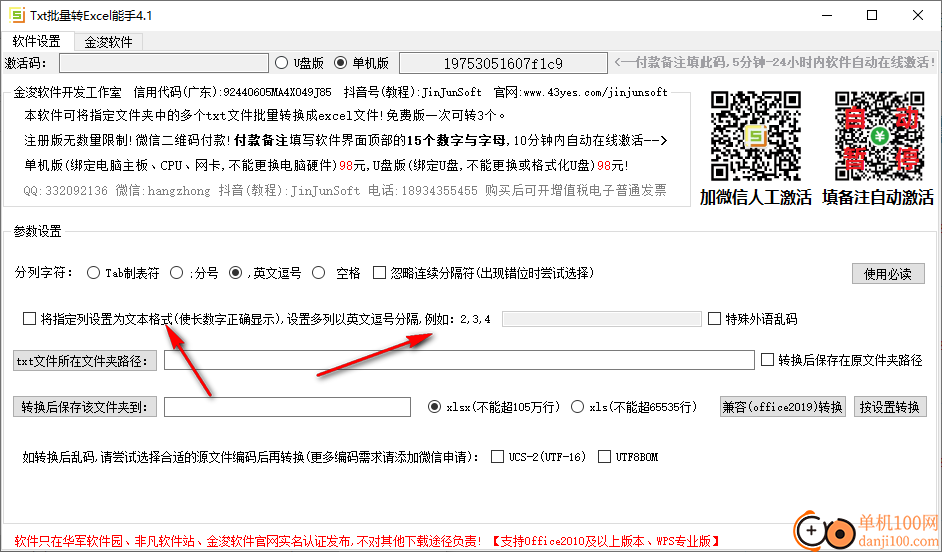Click the WeChat manual activation QR code

point(756,136)
